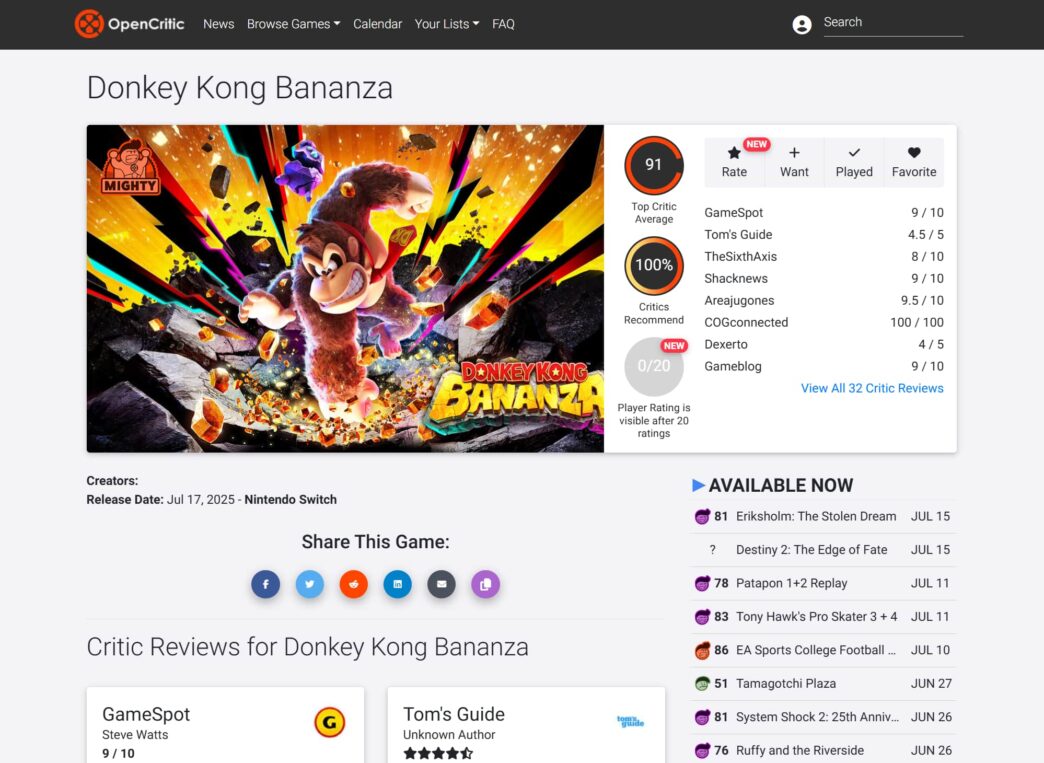This screenshot has width=1044, height=763.
Task: Open the Calendar menu item
Action: tap(377, 24)
